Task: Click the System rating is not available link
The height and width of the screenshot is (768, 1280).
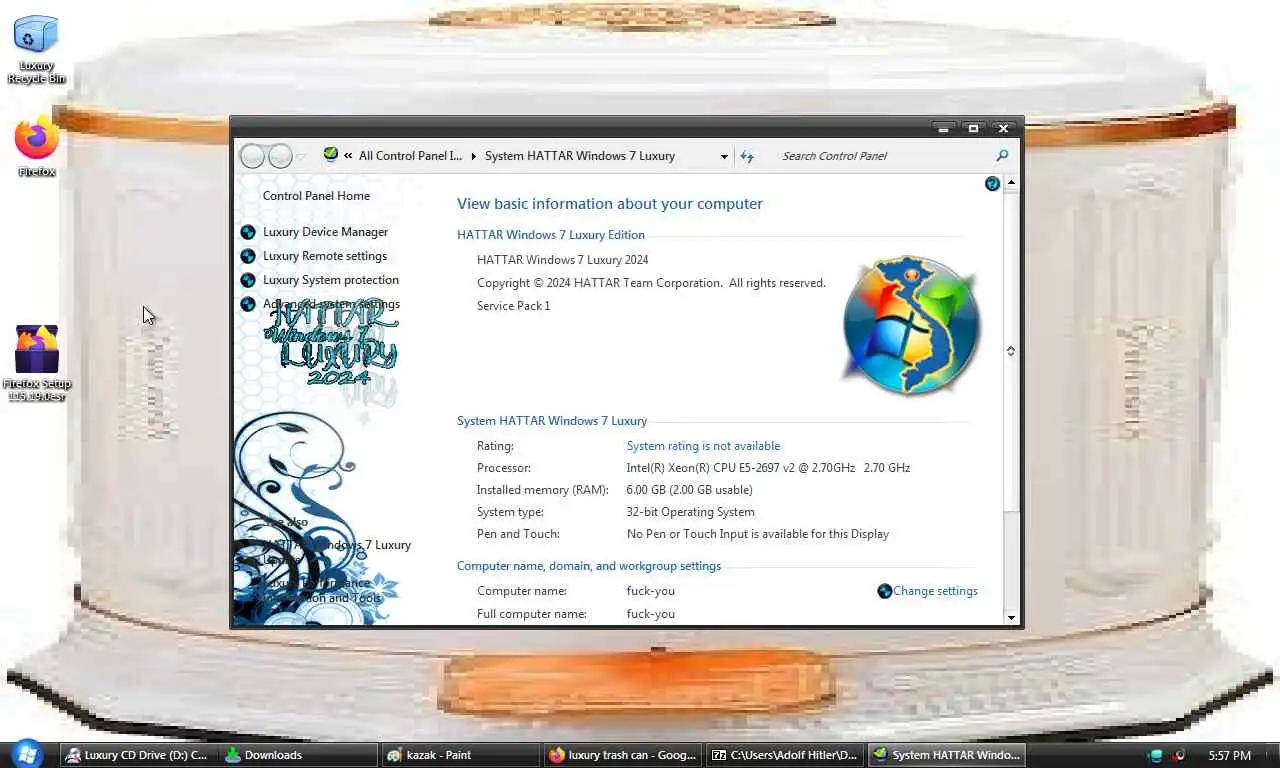Action: 703,446
